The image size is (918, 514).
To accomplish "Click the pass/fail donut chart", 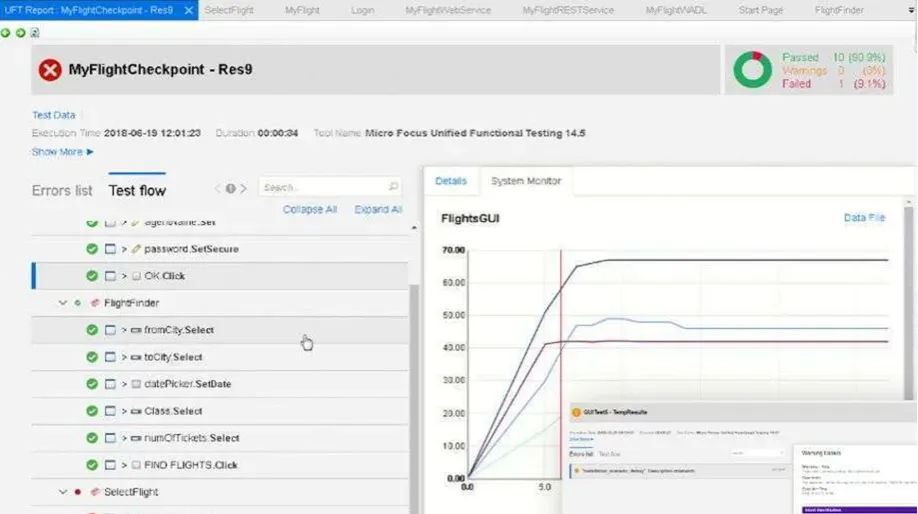I will click(752, 70).
